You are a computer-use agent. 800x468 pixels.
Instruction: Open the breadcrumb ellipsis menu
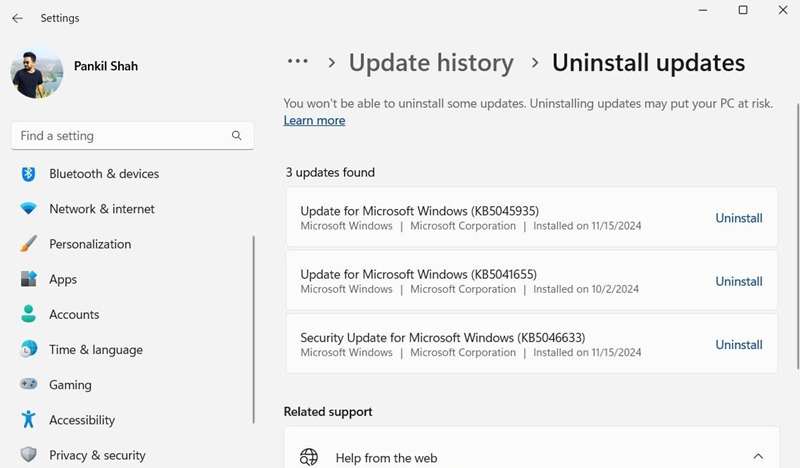point(297,62)
